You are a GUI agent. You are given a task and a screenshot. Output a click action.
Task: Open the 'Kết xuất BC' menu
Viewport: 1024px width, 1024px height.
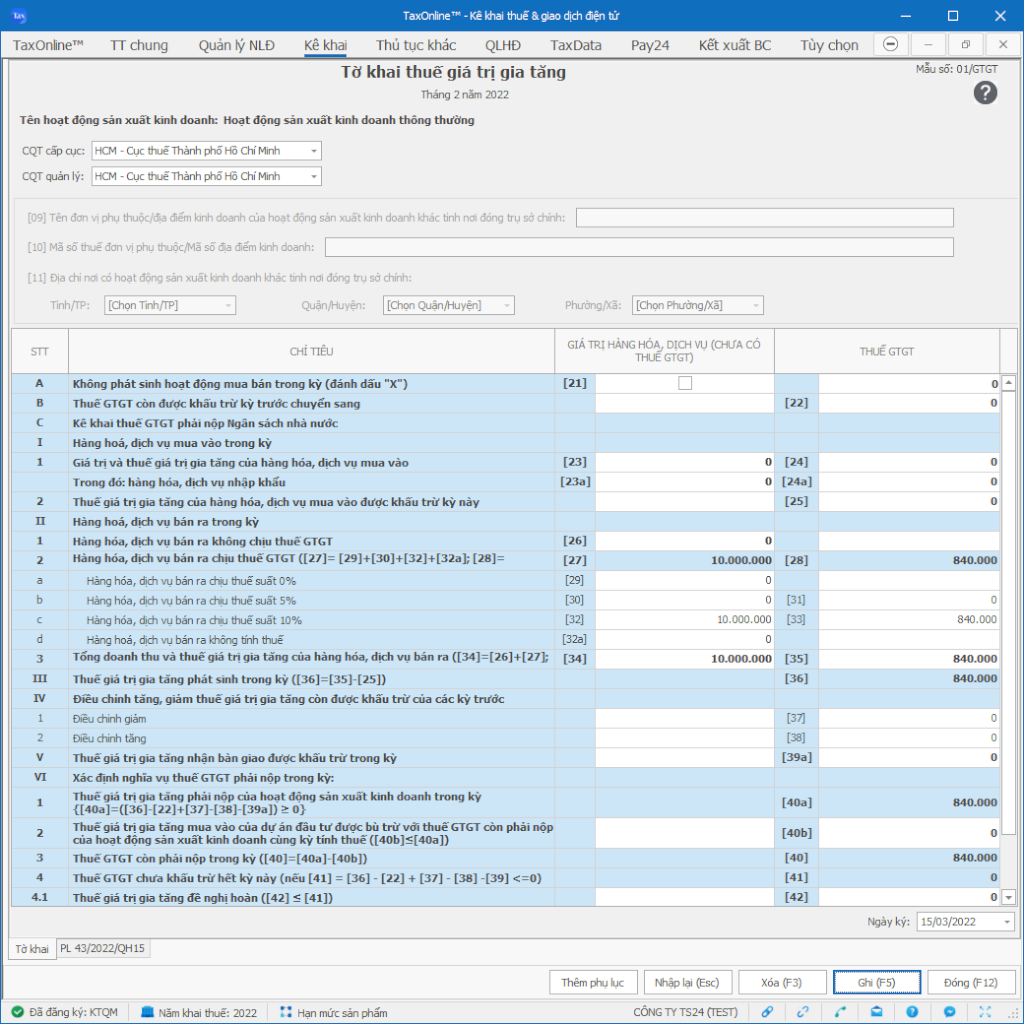pos(735,45)
